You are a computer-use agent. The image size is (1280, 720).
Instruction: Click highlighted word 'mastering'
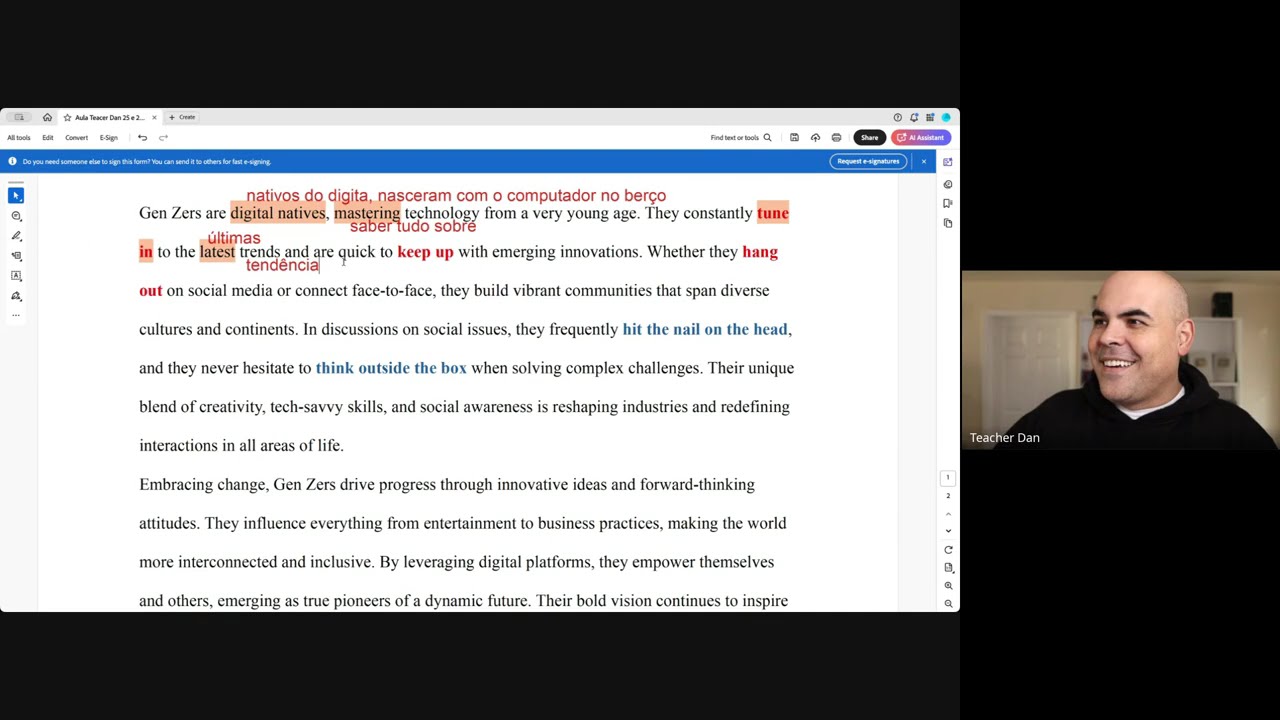pos(367,213)
